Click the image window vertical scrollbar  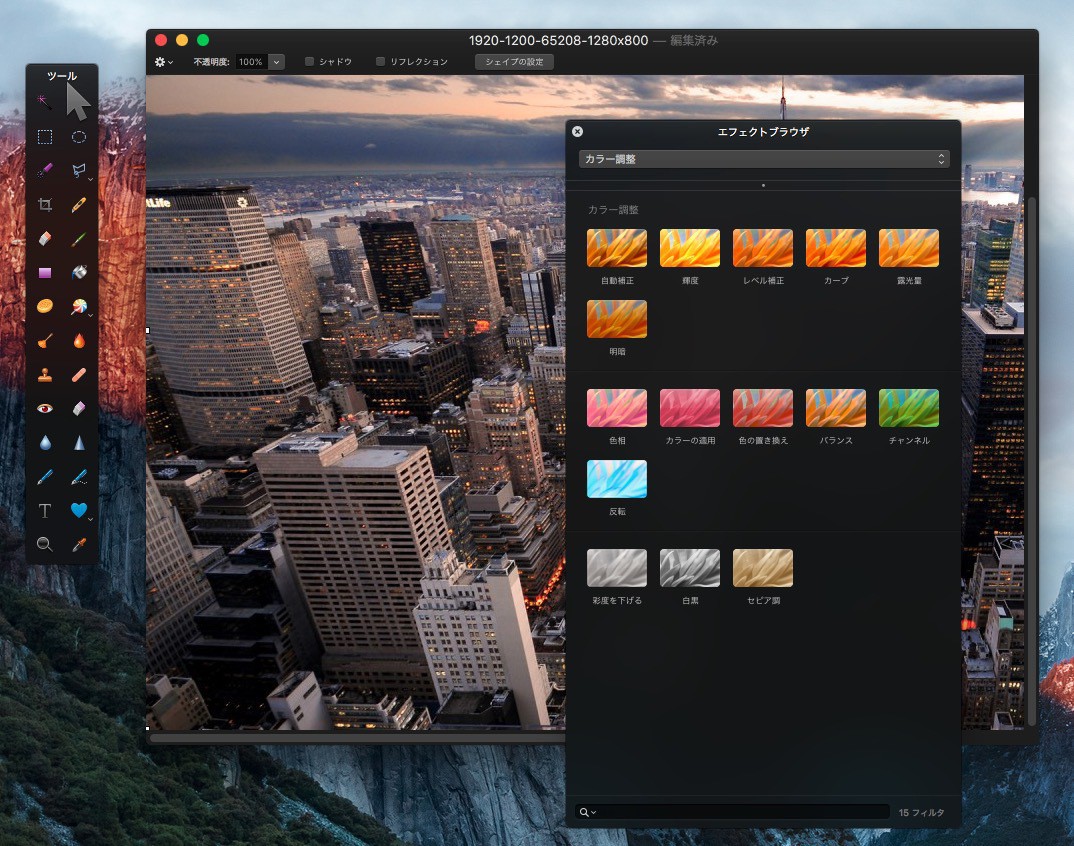(x=1032, y=460)
